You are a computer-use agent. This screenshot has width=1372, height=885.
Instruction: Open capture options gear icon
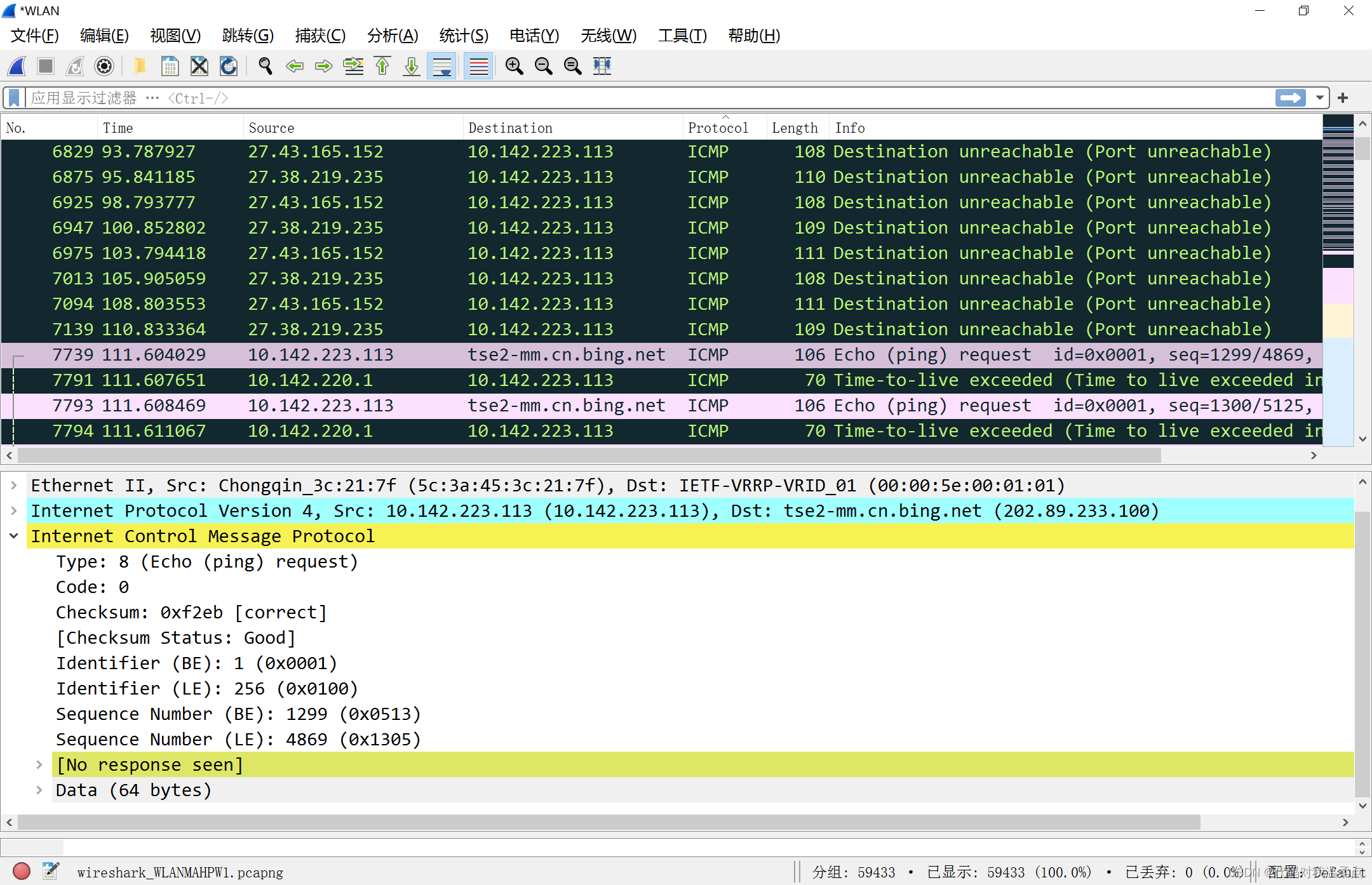pos(104,66)
